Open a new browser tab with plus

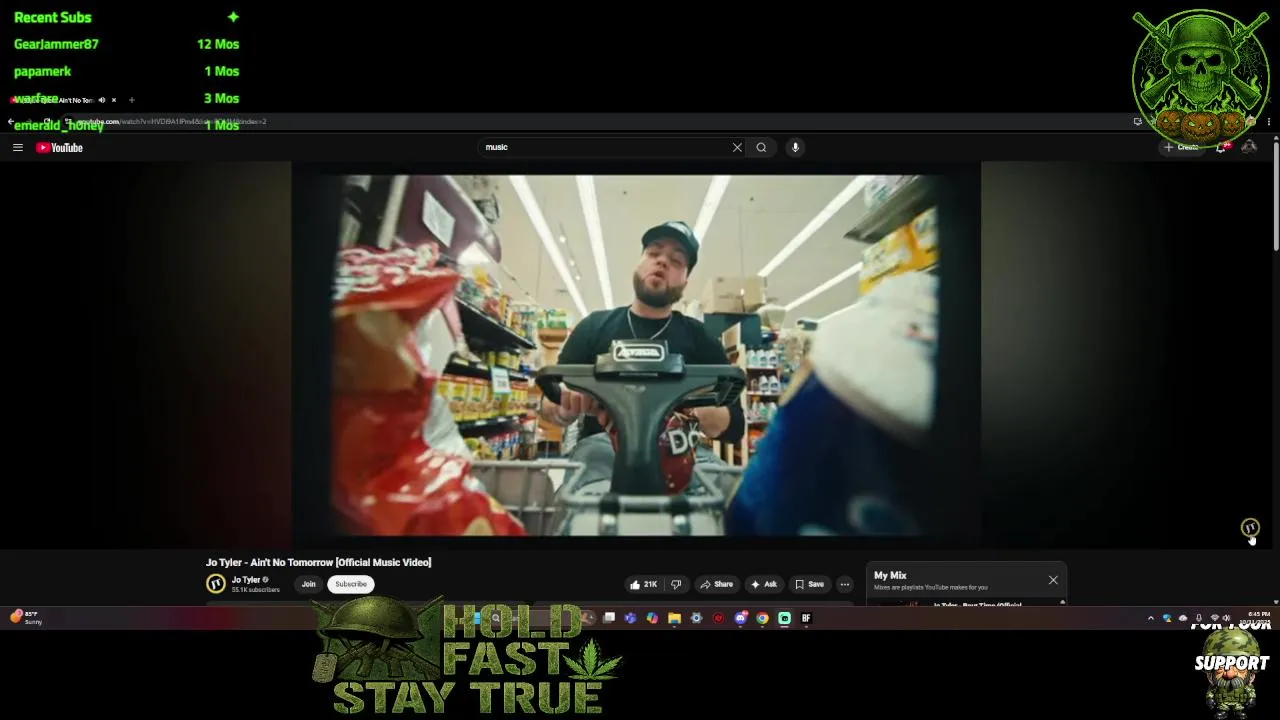(x=131, y=100)
